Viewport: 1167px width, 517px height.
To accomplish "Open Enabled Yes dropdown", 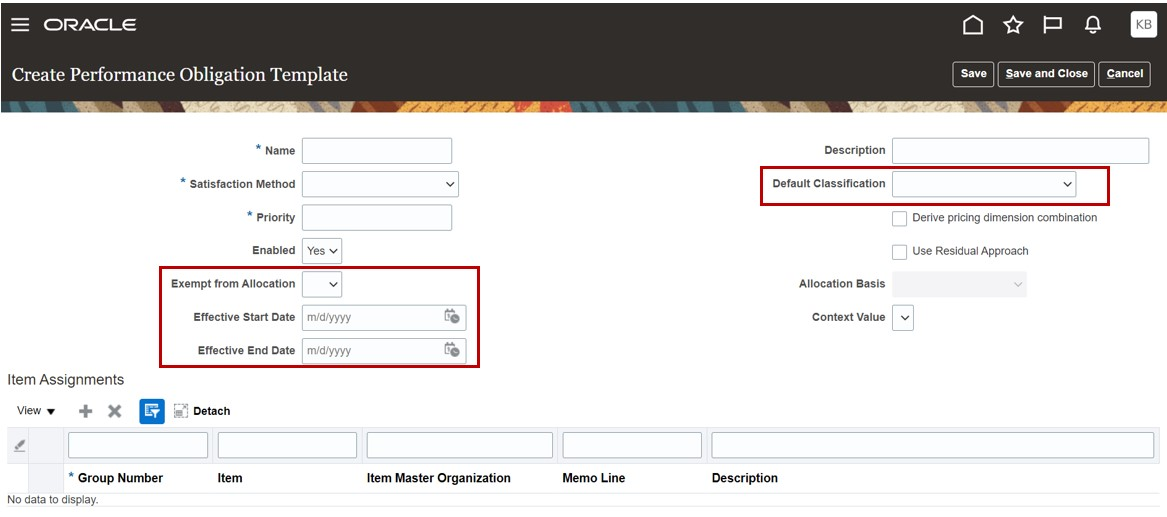I will (x=322, y=251).
